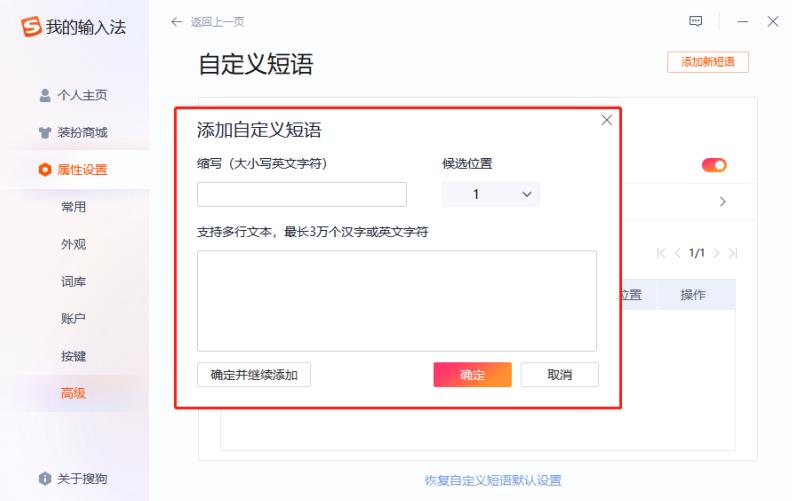
Task: Toggle the orange custom phrase switch
Action: [x=714, y=165]
